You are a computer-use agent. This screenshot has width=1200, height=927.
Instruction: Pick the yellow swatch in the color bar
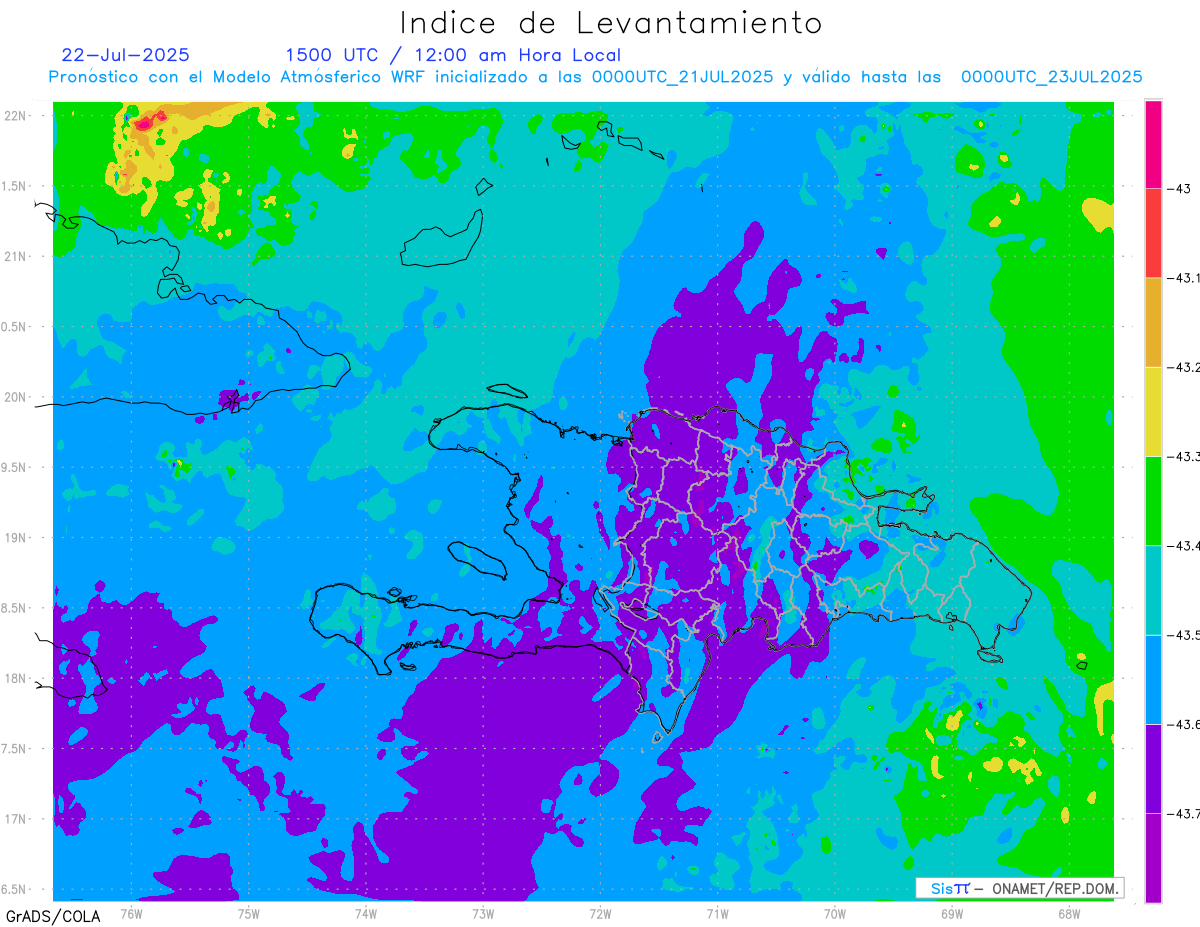[x=1153, y=411]
